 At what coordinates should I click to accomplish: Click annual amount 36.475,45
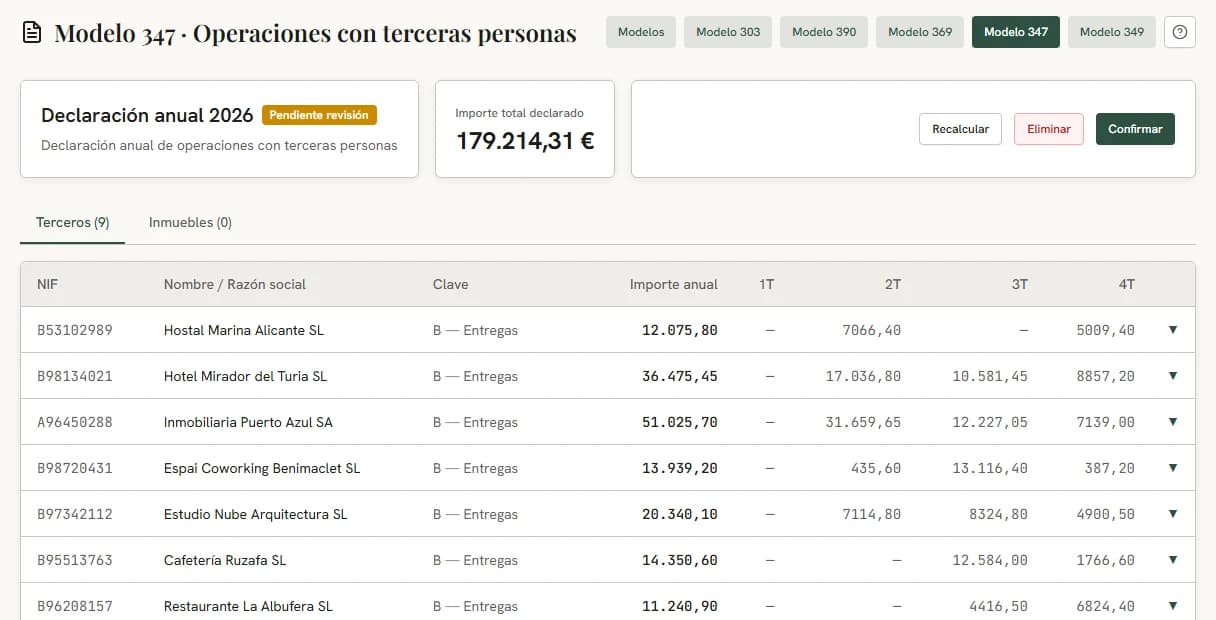tap(680, 376)
